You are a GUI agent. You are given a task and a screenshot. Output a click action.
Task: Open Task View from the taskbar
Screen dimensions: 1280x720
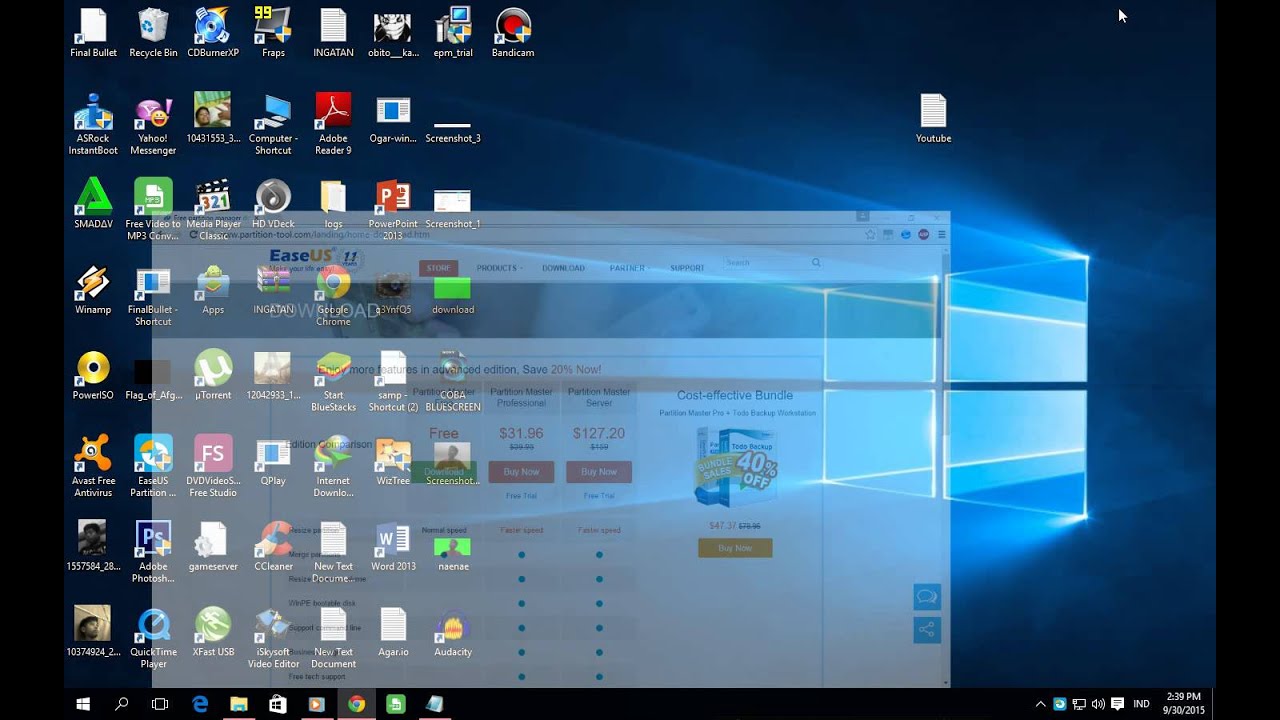160,704
